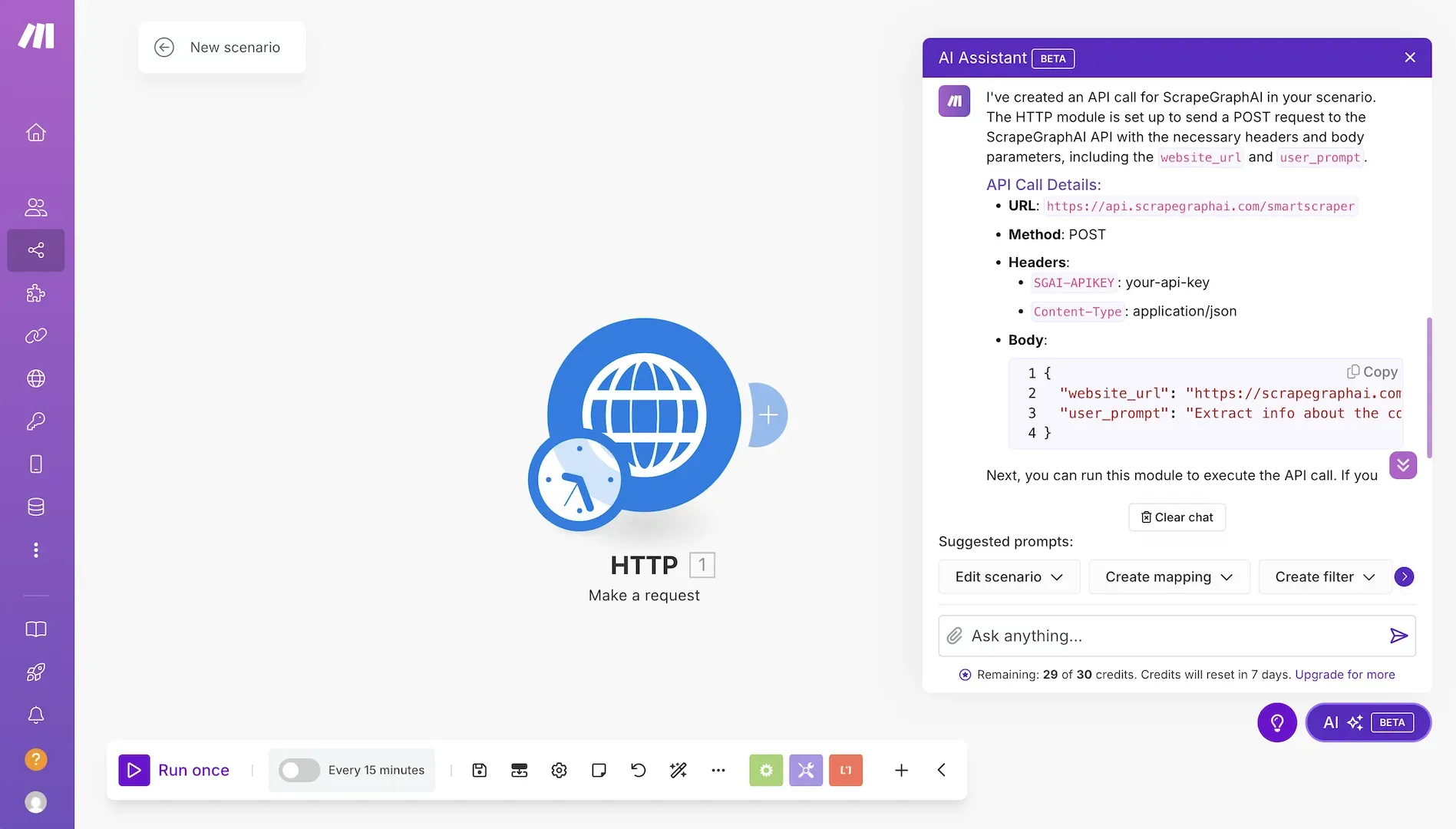The height and width of the screenshot is (829, 1456).
Task: Click the scenario name New scenario
Action: [x=235, y=48]
